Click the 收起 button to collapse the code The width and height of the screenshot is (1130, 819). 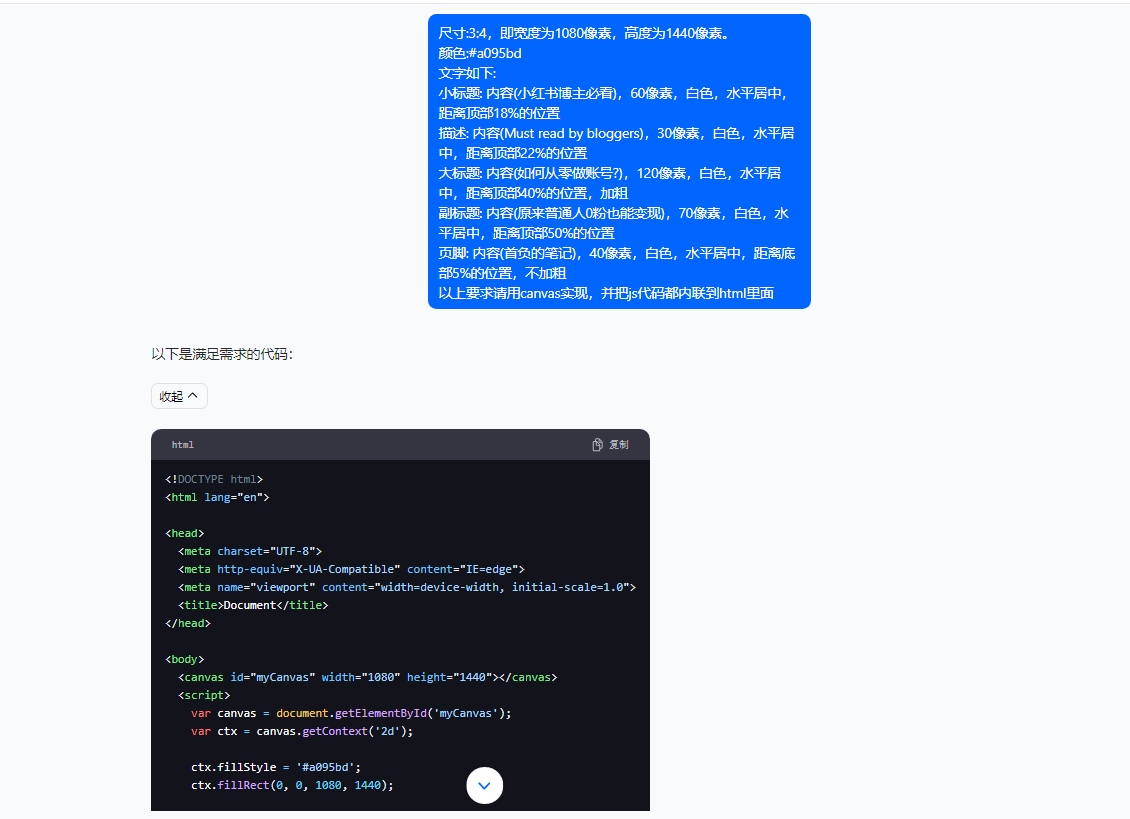click(179, 395)
